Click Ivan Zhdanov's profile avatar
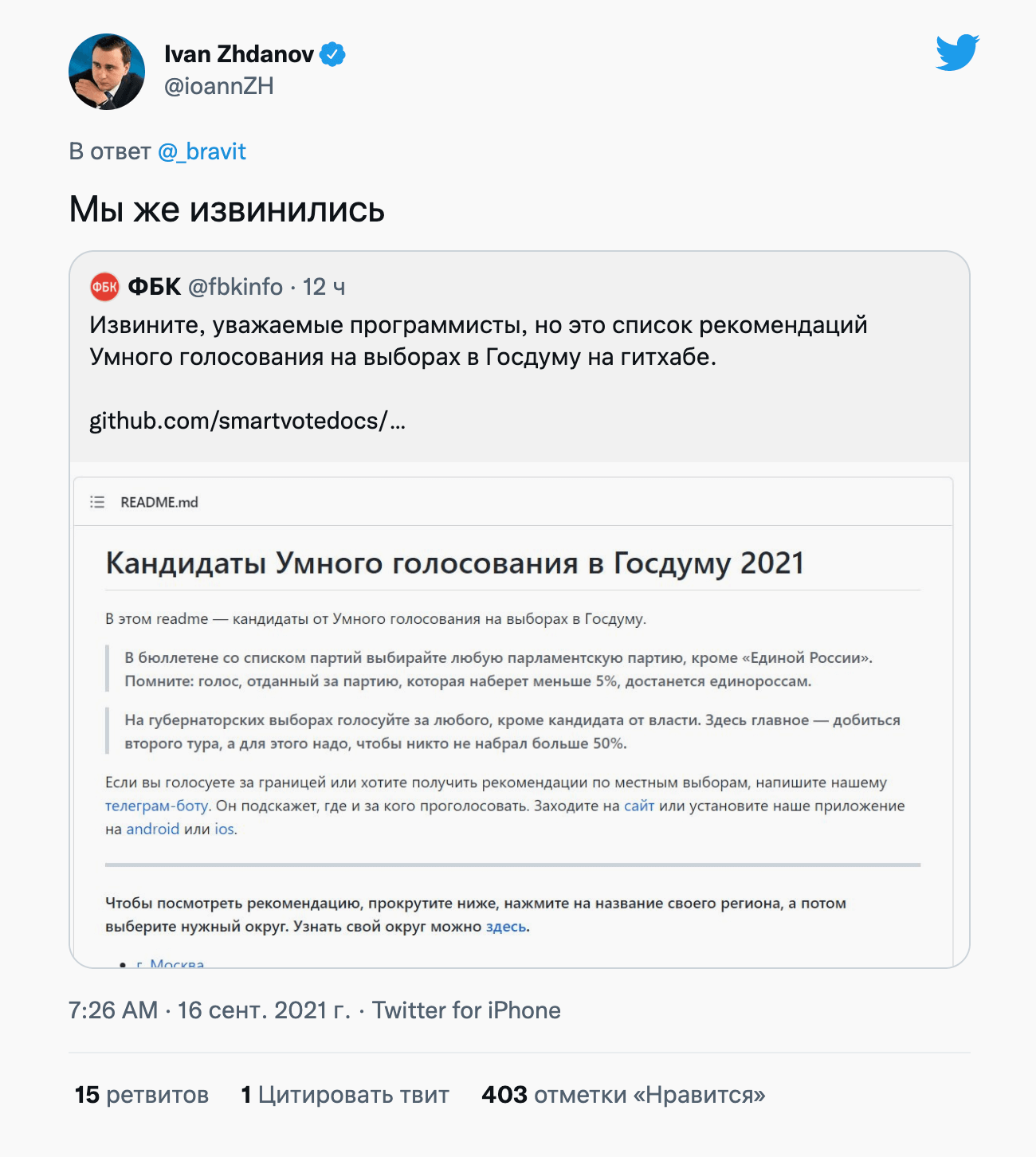Viewport: 1036px width, 1157px height. (107, 72)
